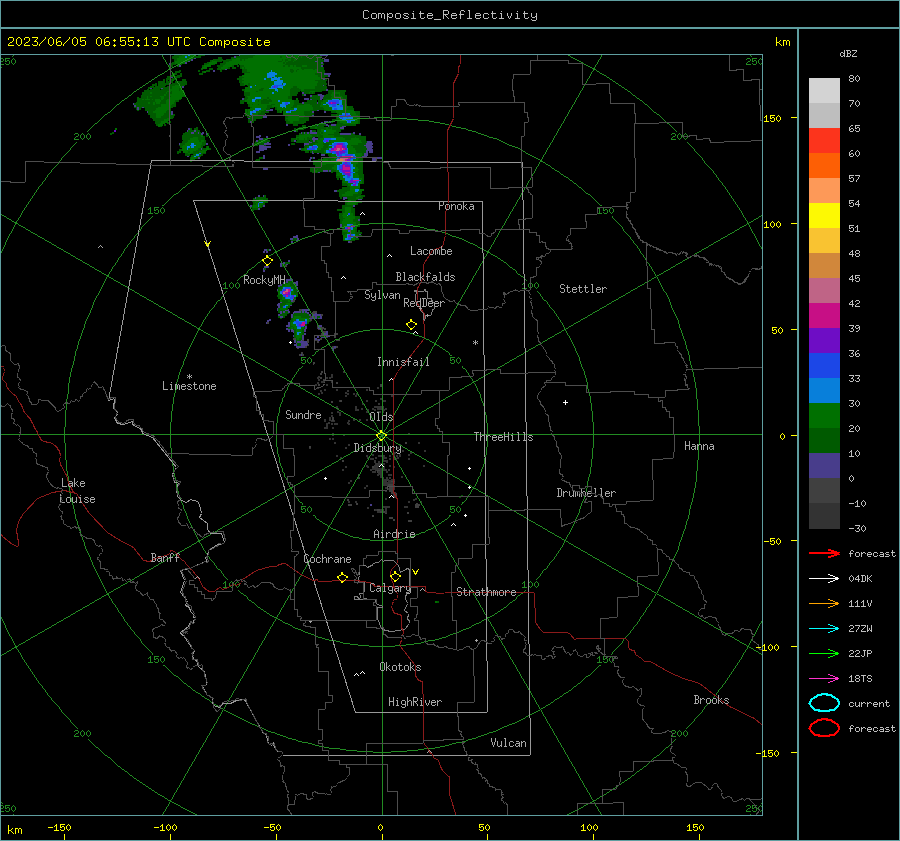Screen dimensions: 900x841
Task: Click the Cochrane label
Action: [327, 559]
